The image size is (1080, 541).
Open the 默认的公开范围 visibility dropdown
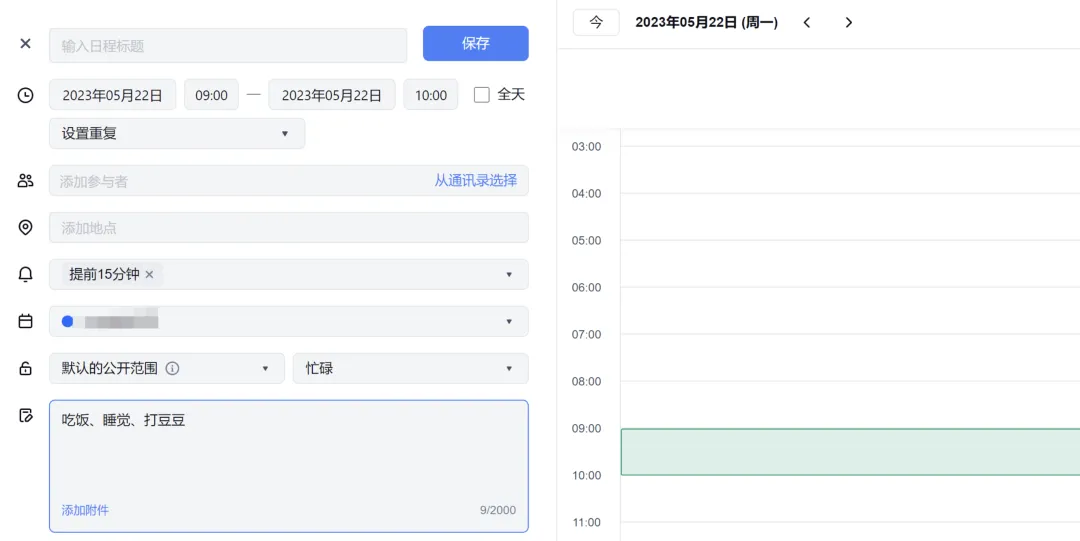166,368
